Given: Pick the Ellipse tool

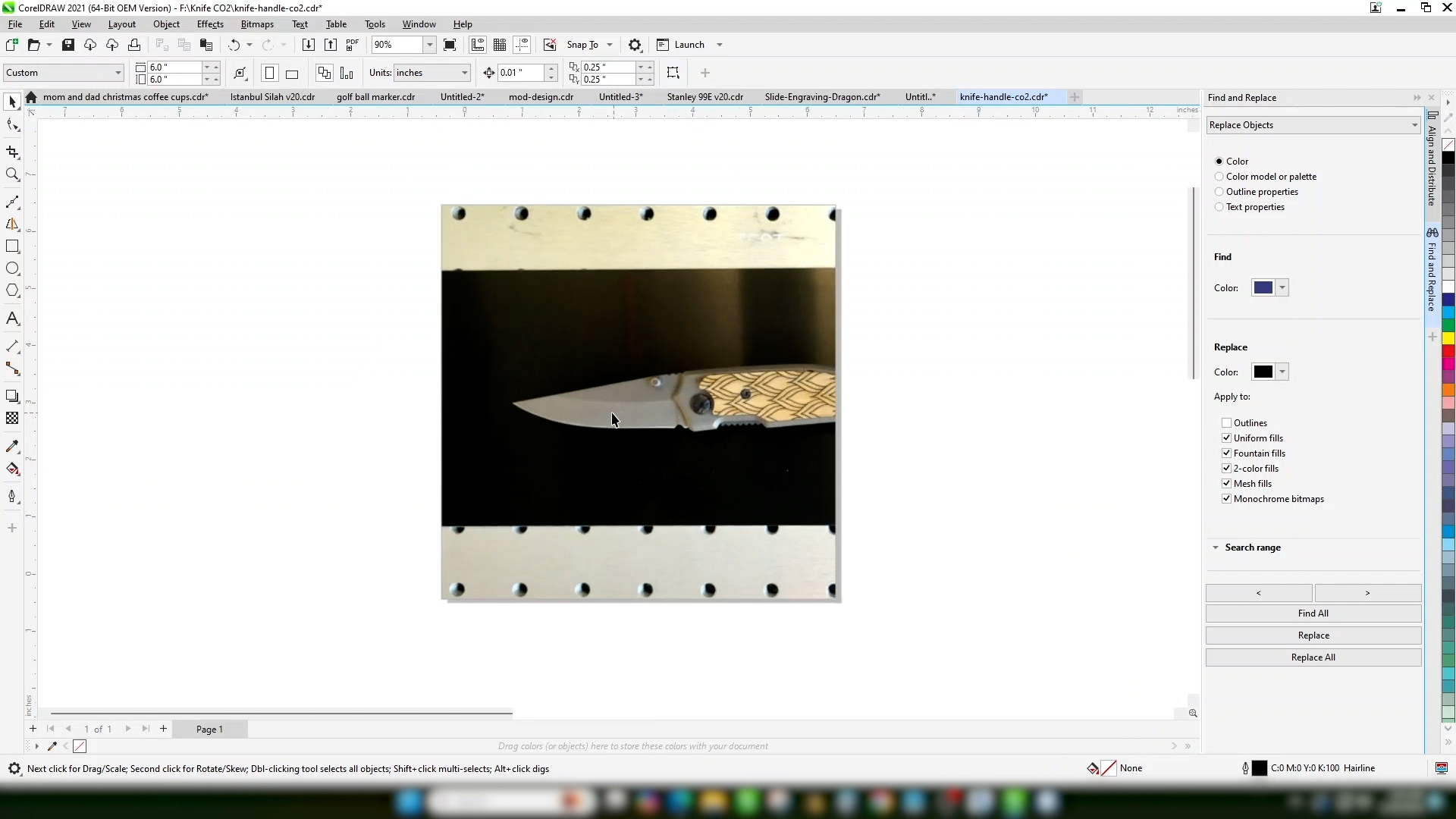Looking at the screenshot, I should (12, 268).
